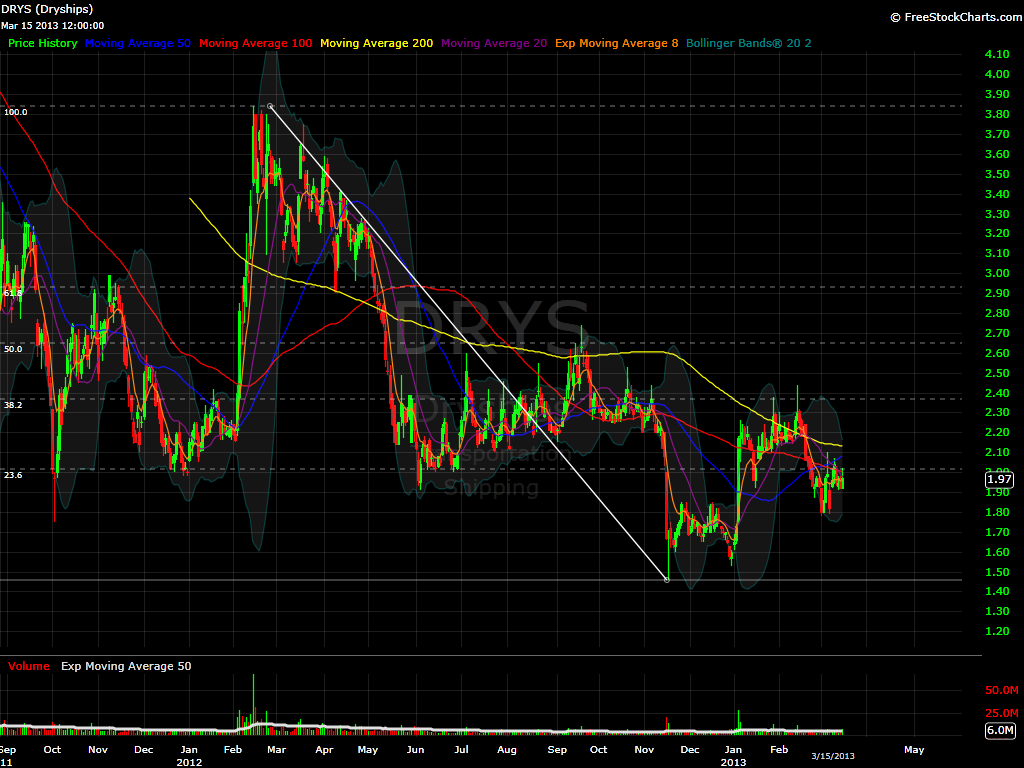
Task: Select the red Volume pane label
Action: pyautogui.click(x=29, y=666)
